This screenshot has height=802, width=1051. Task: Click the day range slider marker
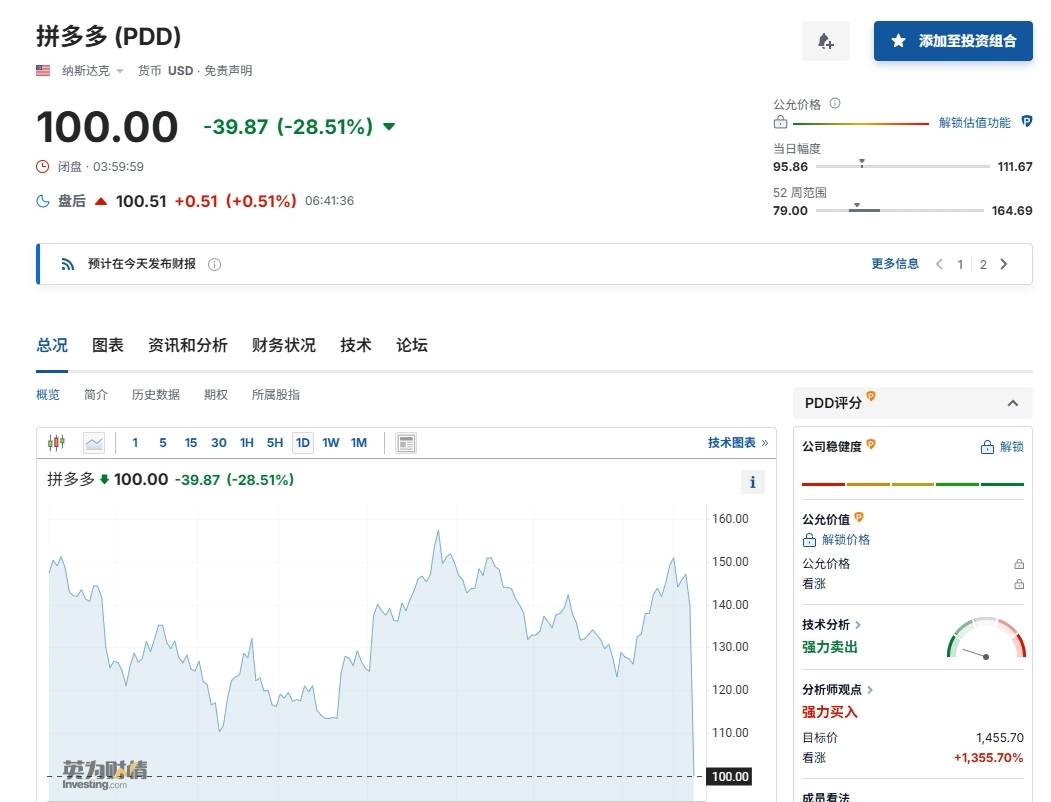pos(862,162)
